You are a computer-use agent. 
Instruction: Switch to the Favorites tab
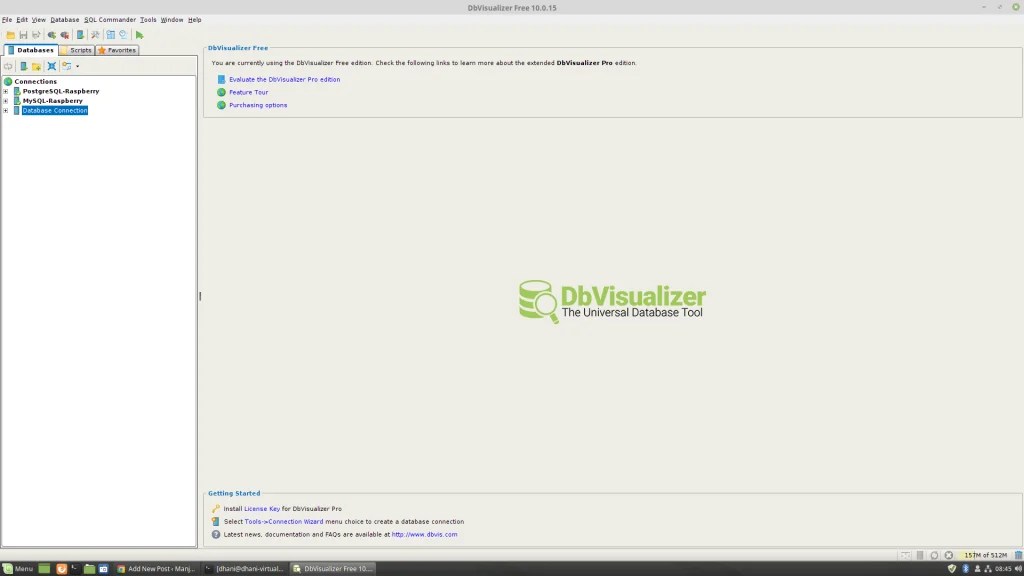click(x=117, y=50)
